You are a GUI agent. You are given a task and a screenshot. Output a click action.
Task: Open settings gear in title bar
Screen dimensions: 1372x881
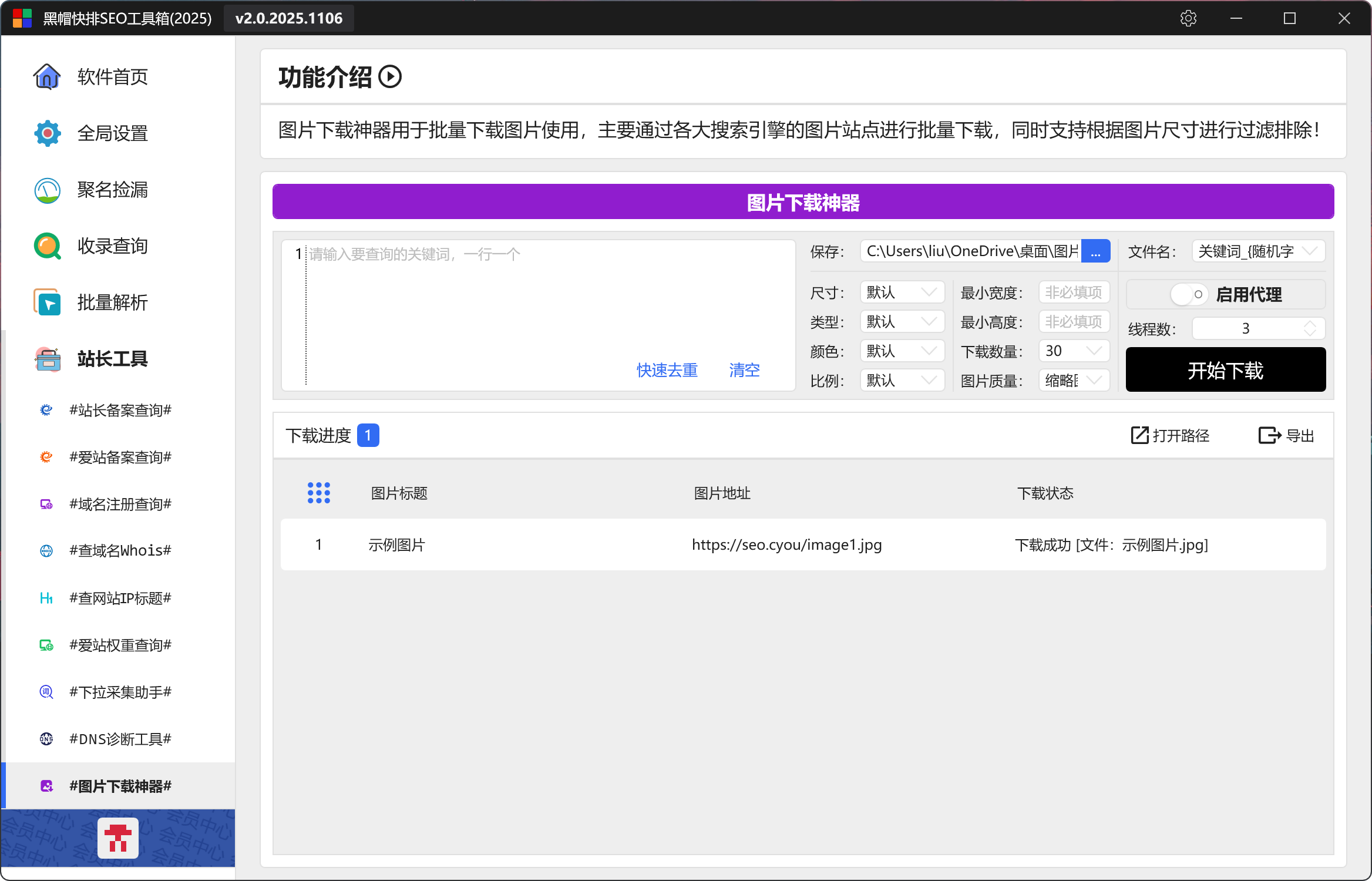(x=1188, y=18)
